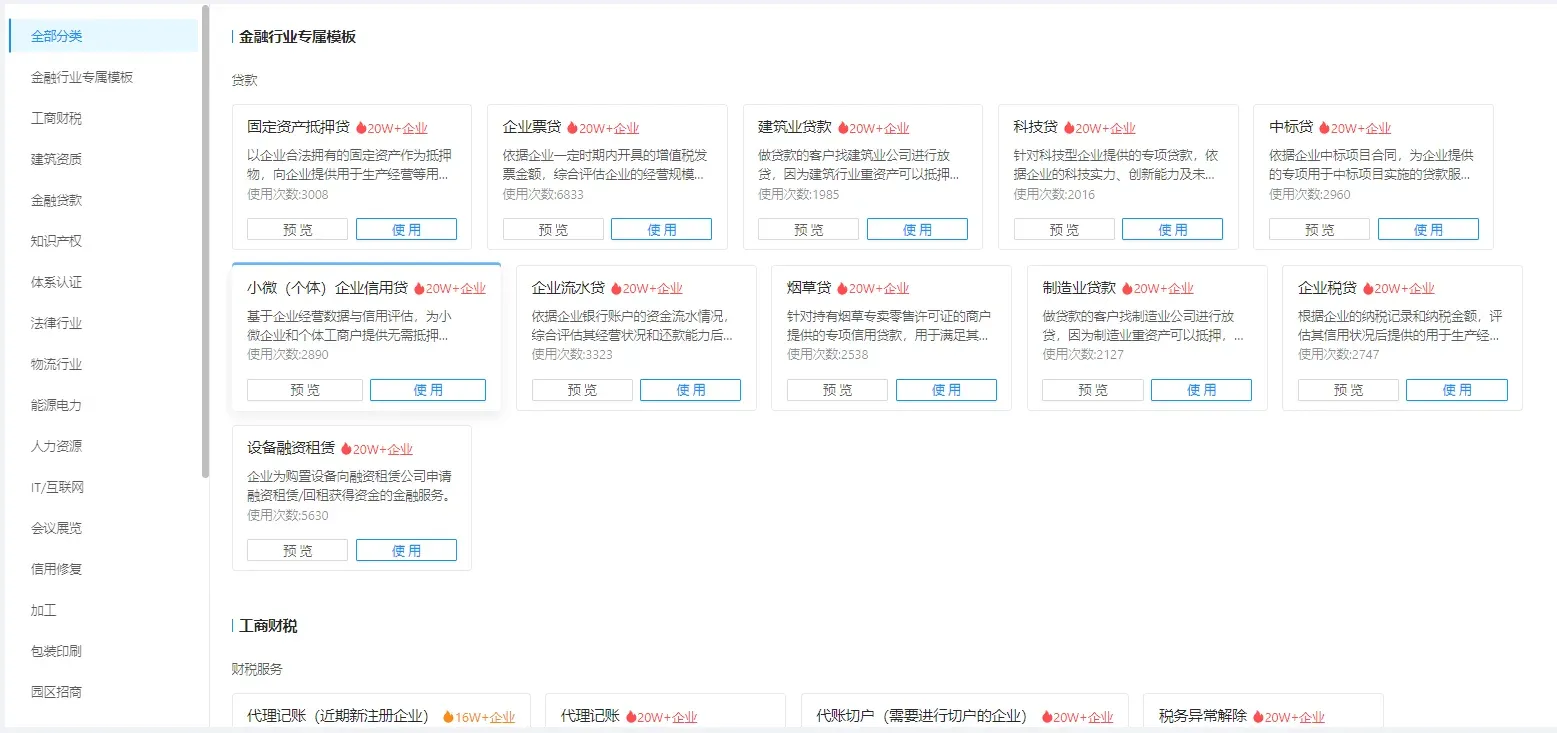The height and width of the screenshot is (733, 1557).
Task: Click the flame icon next to 设备融资租赁
Action: pos(346,449)
